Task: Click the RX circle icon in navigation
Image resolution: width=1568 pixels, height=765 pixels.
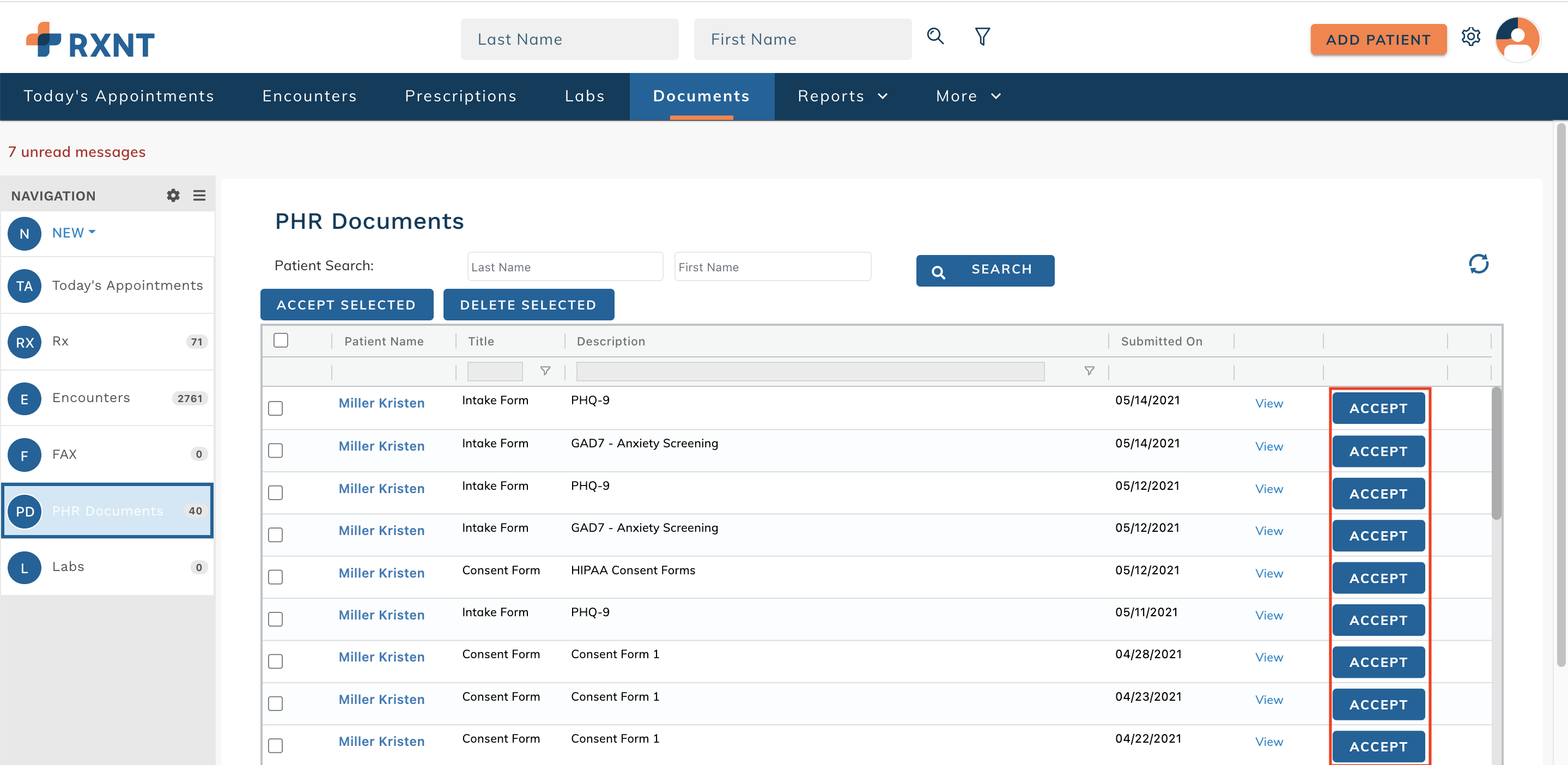Action: coord(25,342)
